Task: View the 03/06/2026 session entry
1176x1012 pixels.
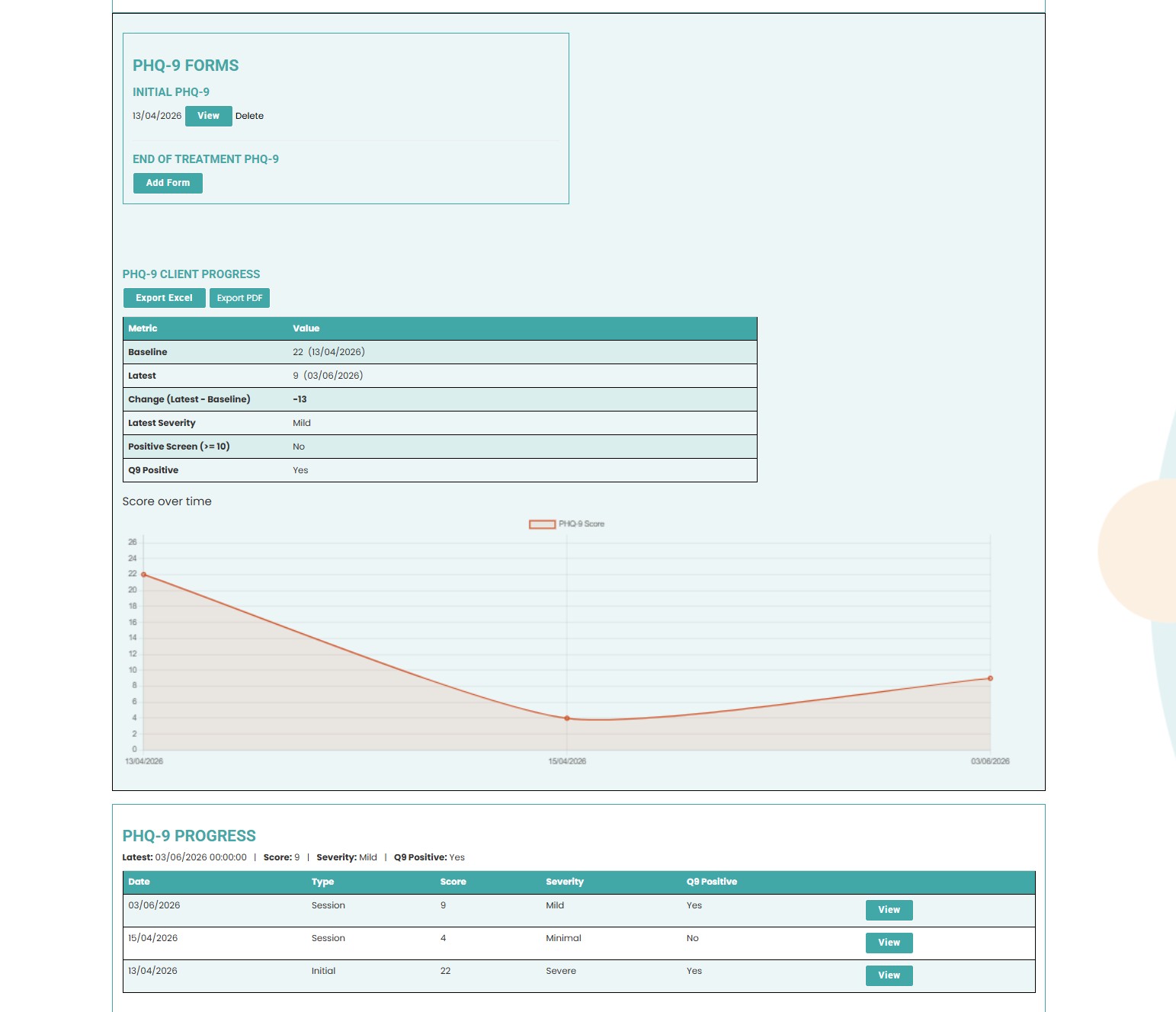Action: coord(889,910)
